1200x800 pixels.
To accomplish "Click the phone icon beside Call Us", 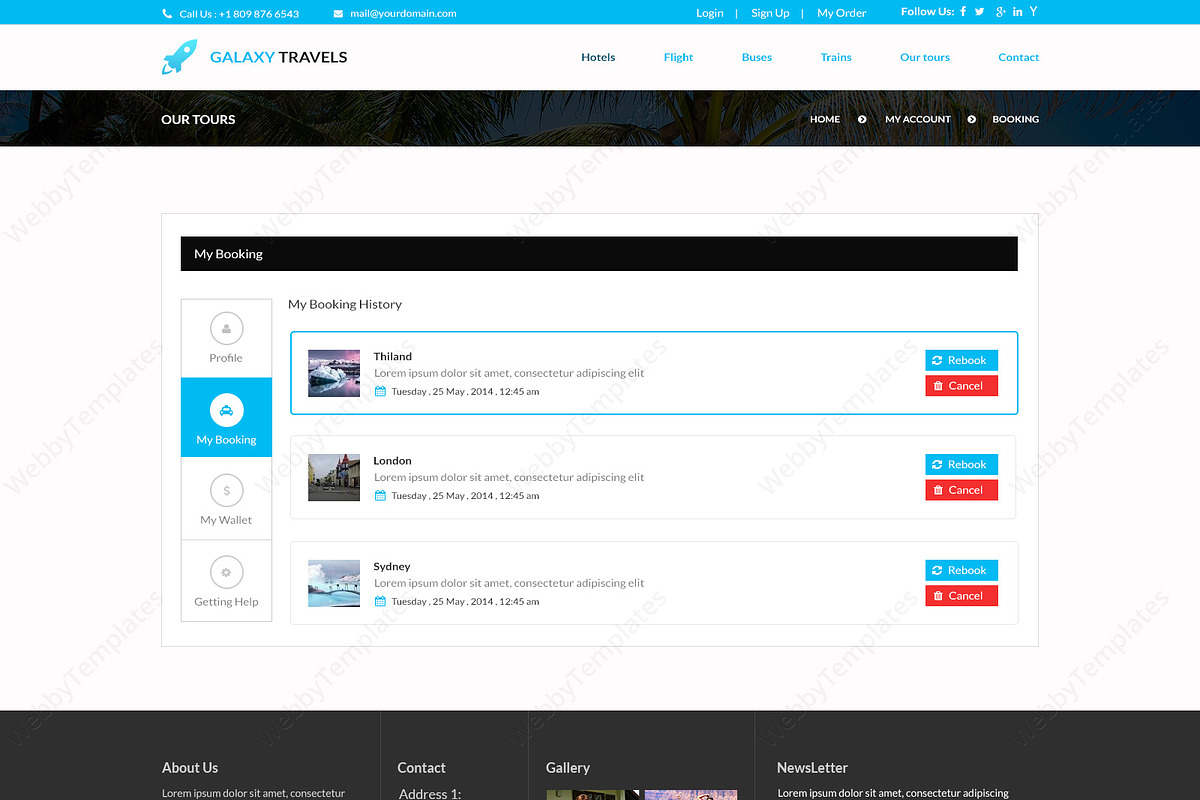I will pos(167,14).
